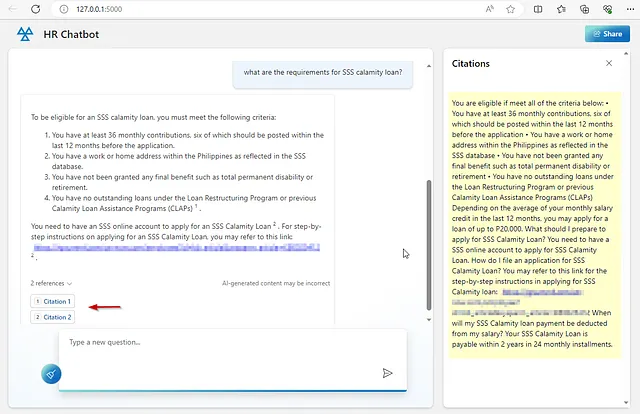The height and width of the screenshot is (414, 640).
Task: Clear chat with the broom icon
Action: pos(51,374)
